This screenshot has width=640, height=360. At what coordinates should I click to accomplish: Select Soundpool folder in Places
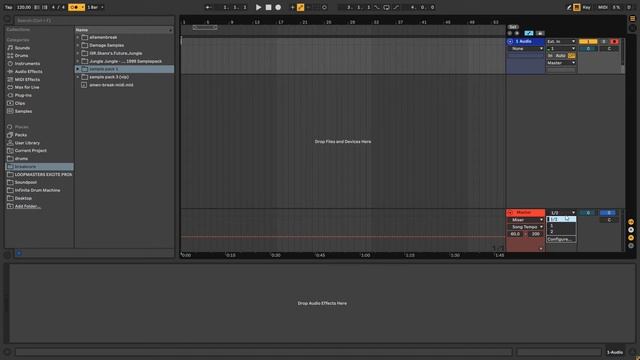tap(25, 182)
